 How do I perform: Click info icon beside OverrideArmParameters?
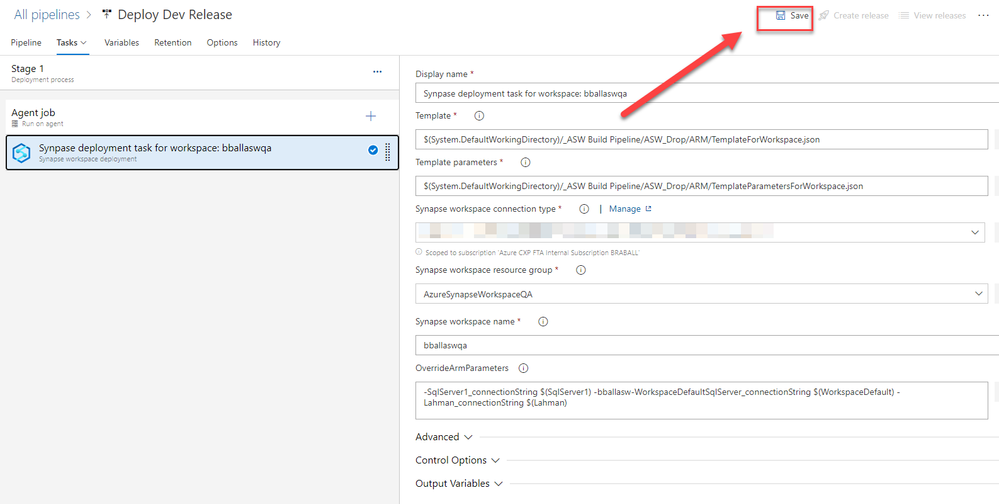(523, 368)
